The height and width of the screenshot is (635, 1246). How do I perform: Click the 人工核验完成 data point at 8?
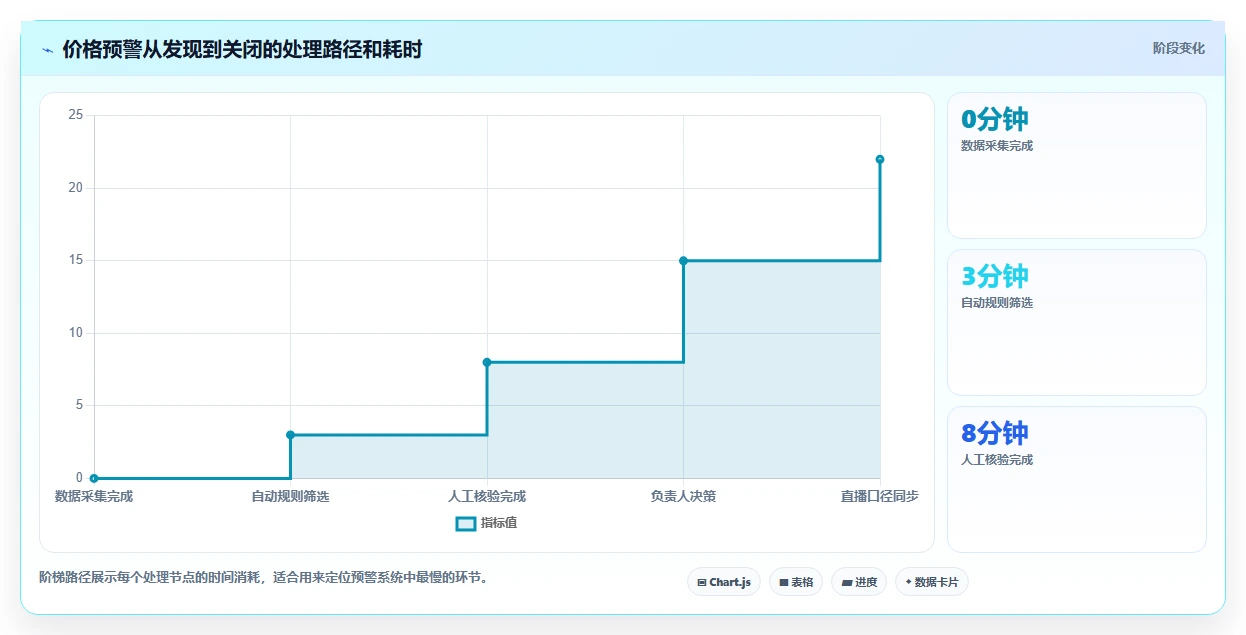(x=487, y=362)
